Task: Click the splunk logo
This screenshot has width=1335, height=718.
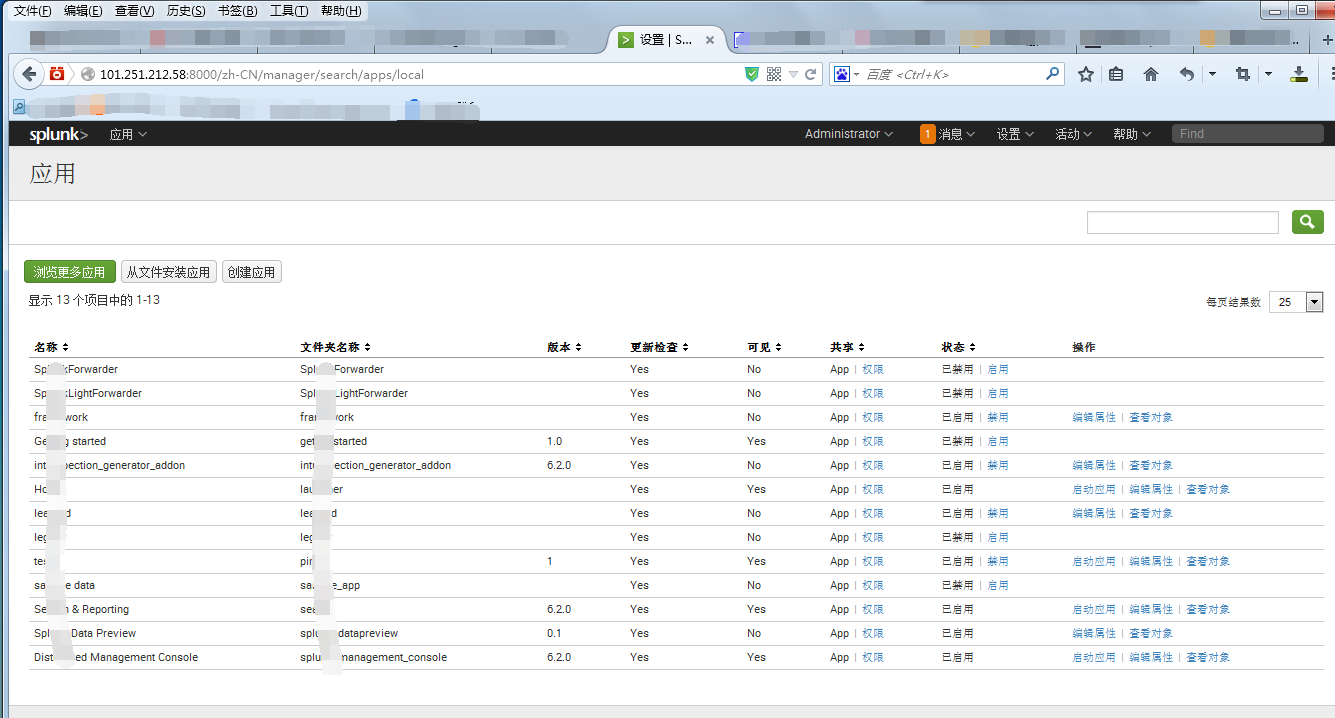Action: pyautogui.click(x=58, y=134)
